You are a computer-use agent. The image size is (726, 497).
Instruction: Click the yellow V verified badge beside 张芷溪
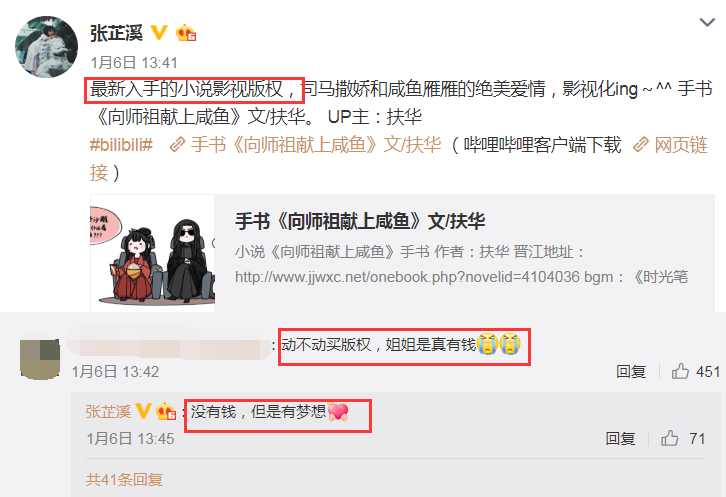click(x=159, y=33)
